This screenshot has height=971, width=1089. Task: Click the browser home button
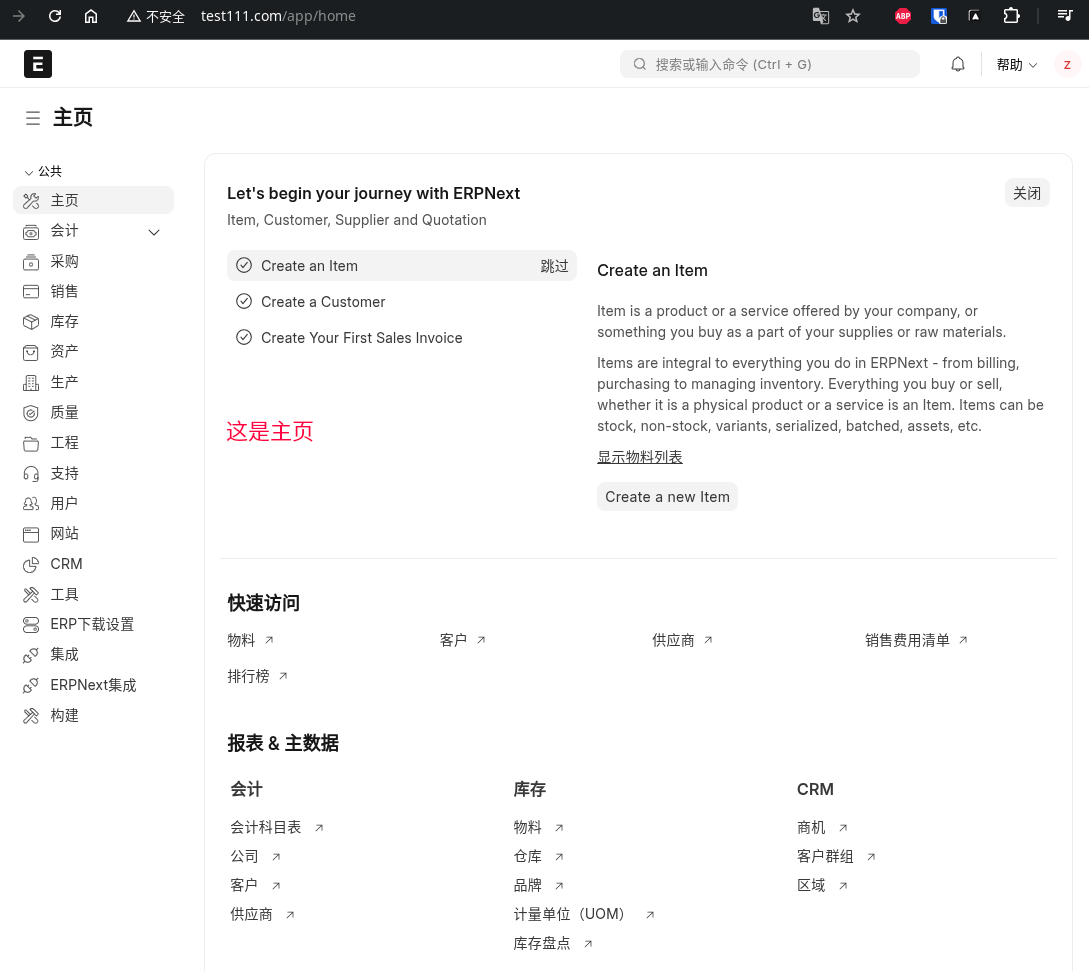pyautogui.click(x=91, y=16)
